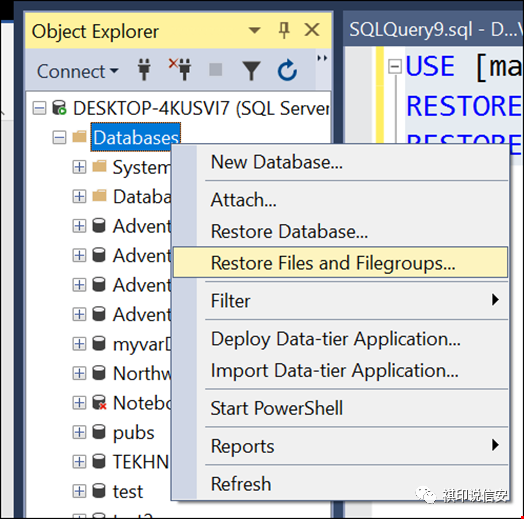Screen dimensions: 524x519
Task: Click the gray Stop square icon
Action: coord(216,70)
